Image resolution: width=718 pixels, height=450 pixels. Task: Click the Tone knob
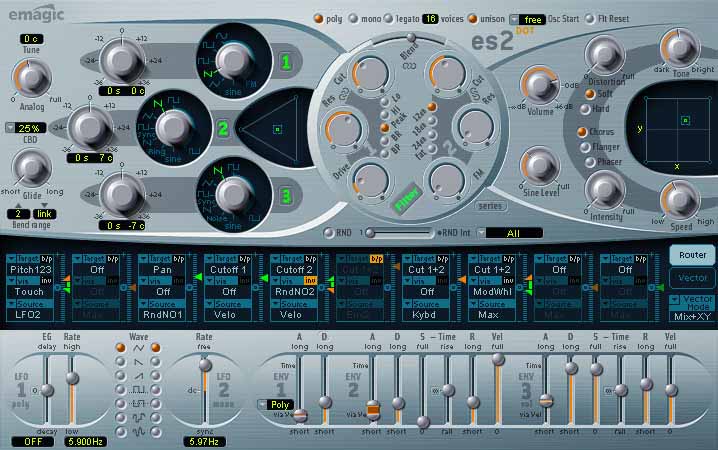click(680, 48)
